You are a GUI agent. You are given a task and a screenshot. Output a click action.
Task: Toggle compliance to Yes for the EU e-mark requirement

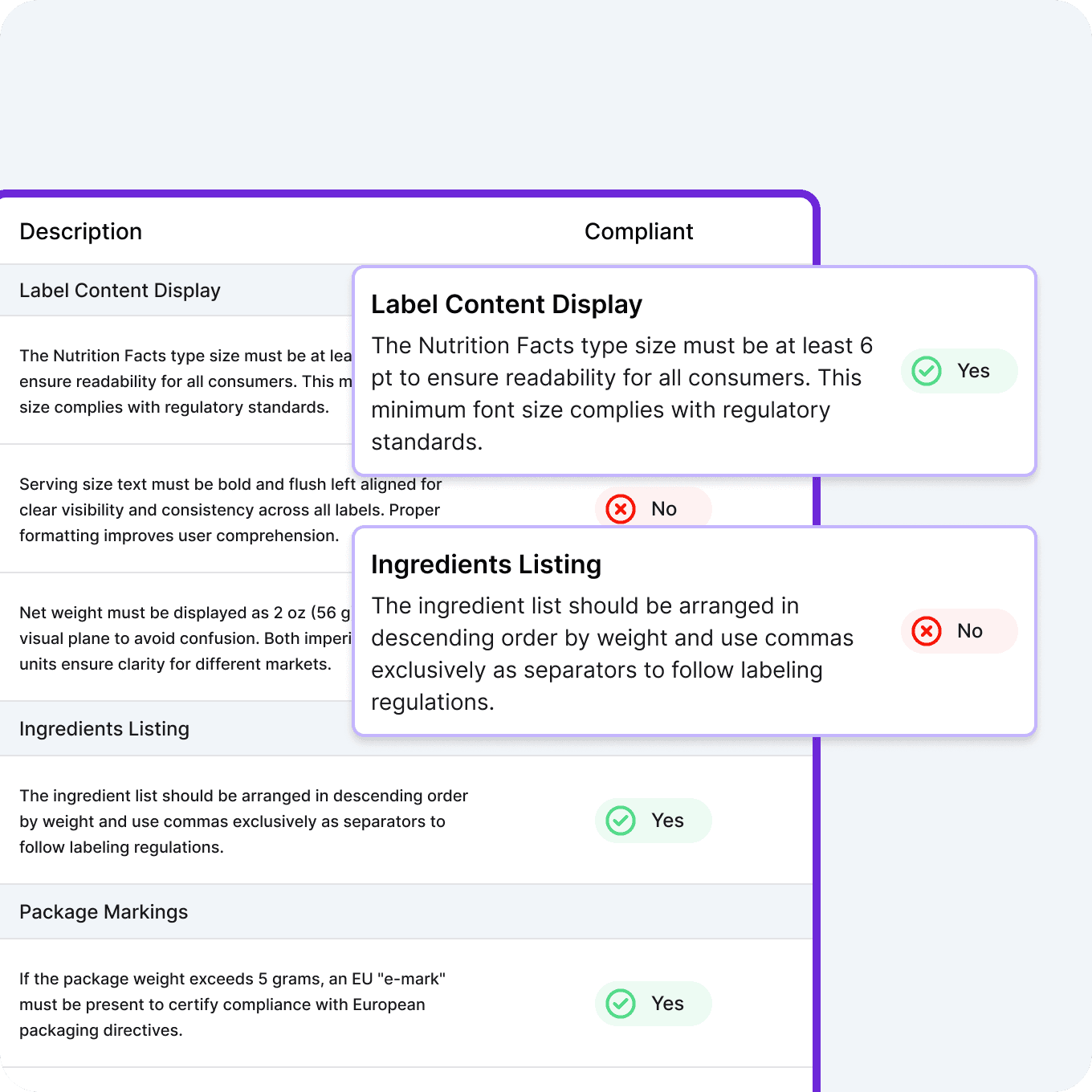(653, 1004)
